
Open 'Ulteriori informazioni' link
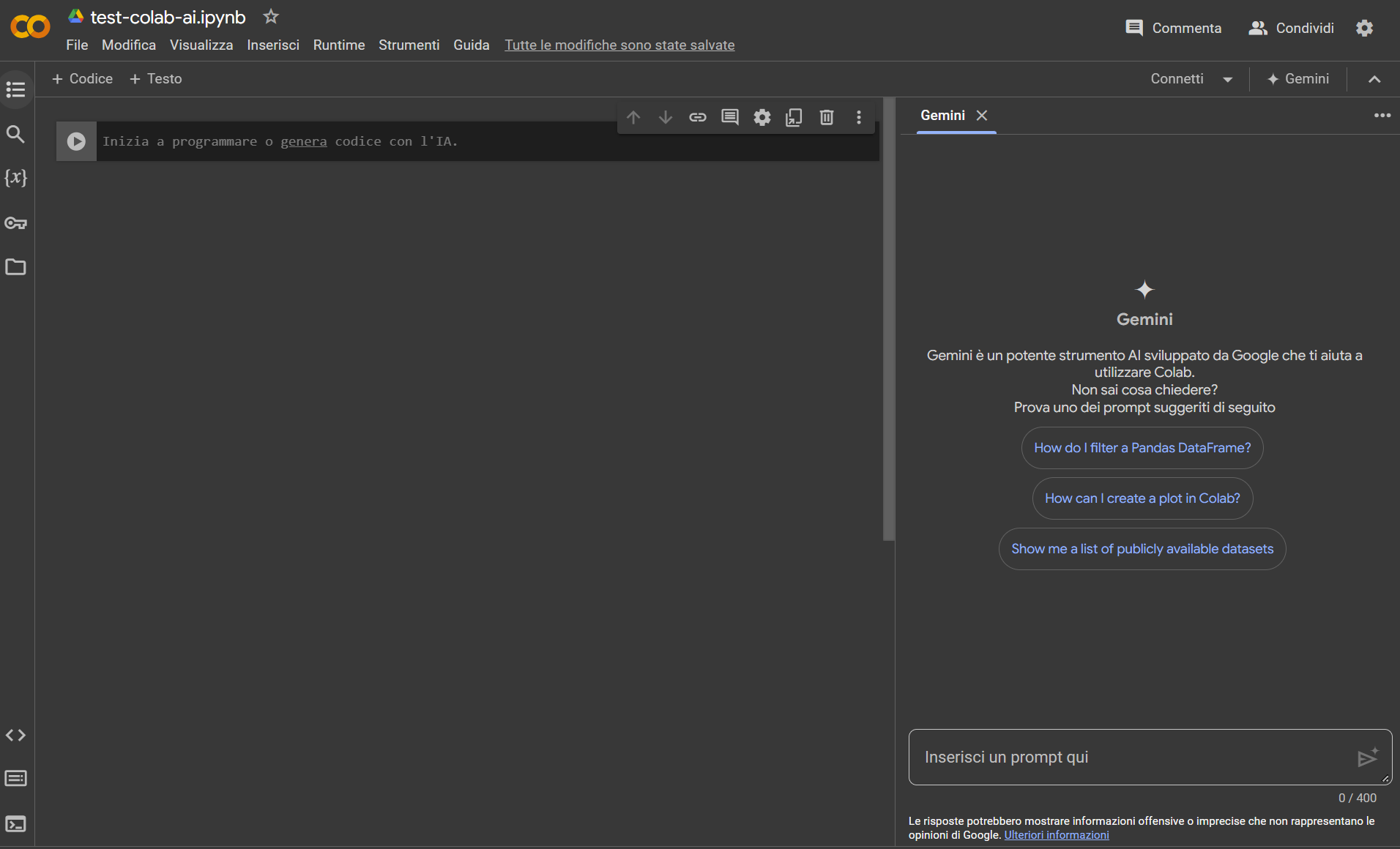coord(1057,835)
